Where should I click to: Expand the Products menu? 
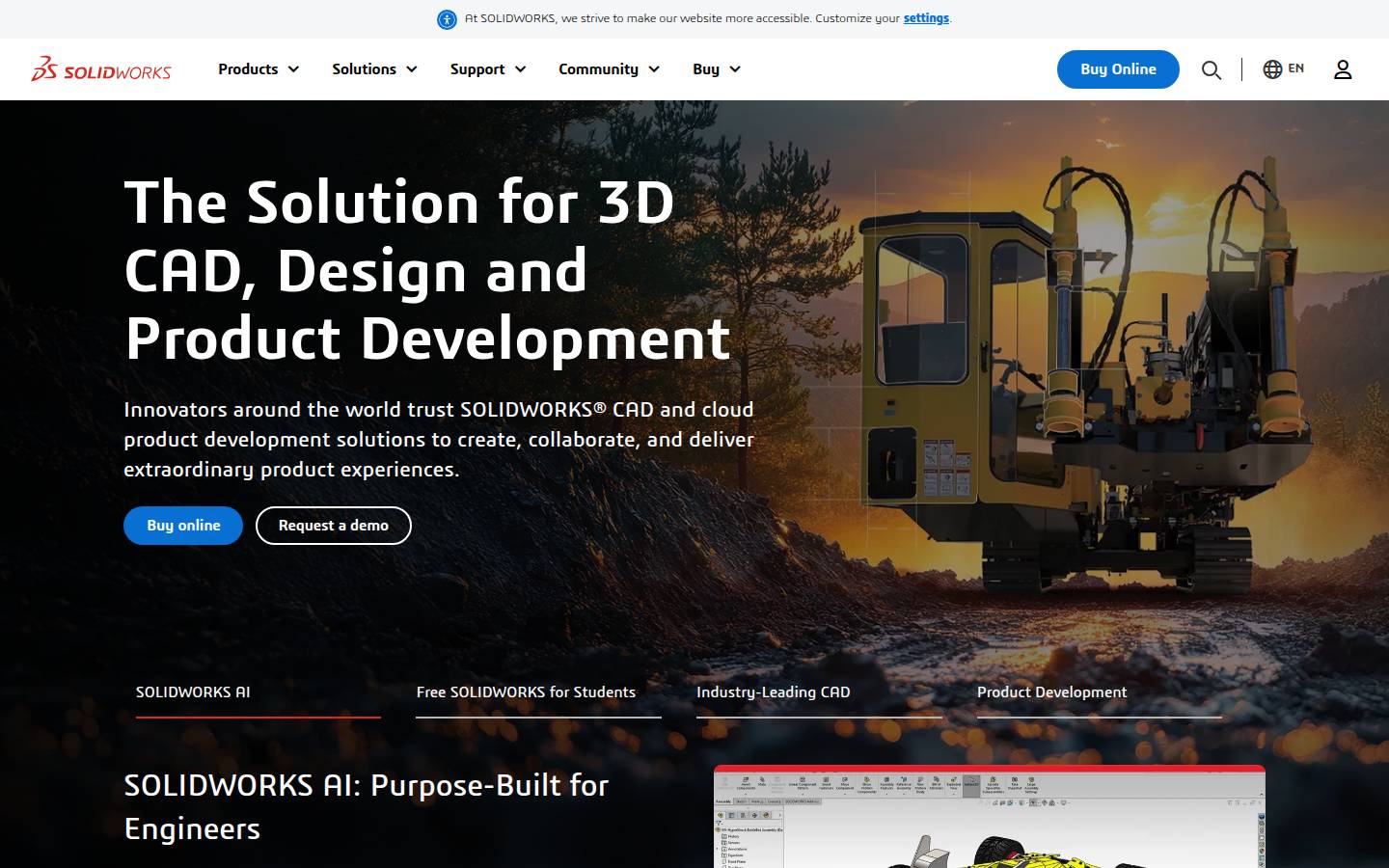tap(259, 69)
